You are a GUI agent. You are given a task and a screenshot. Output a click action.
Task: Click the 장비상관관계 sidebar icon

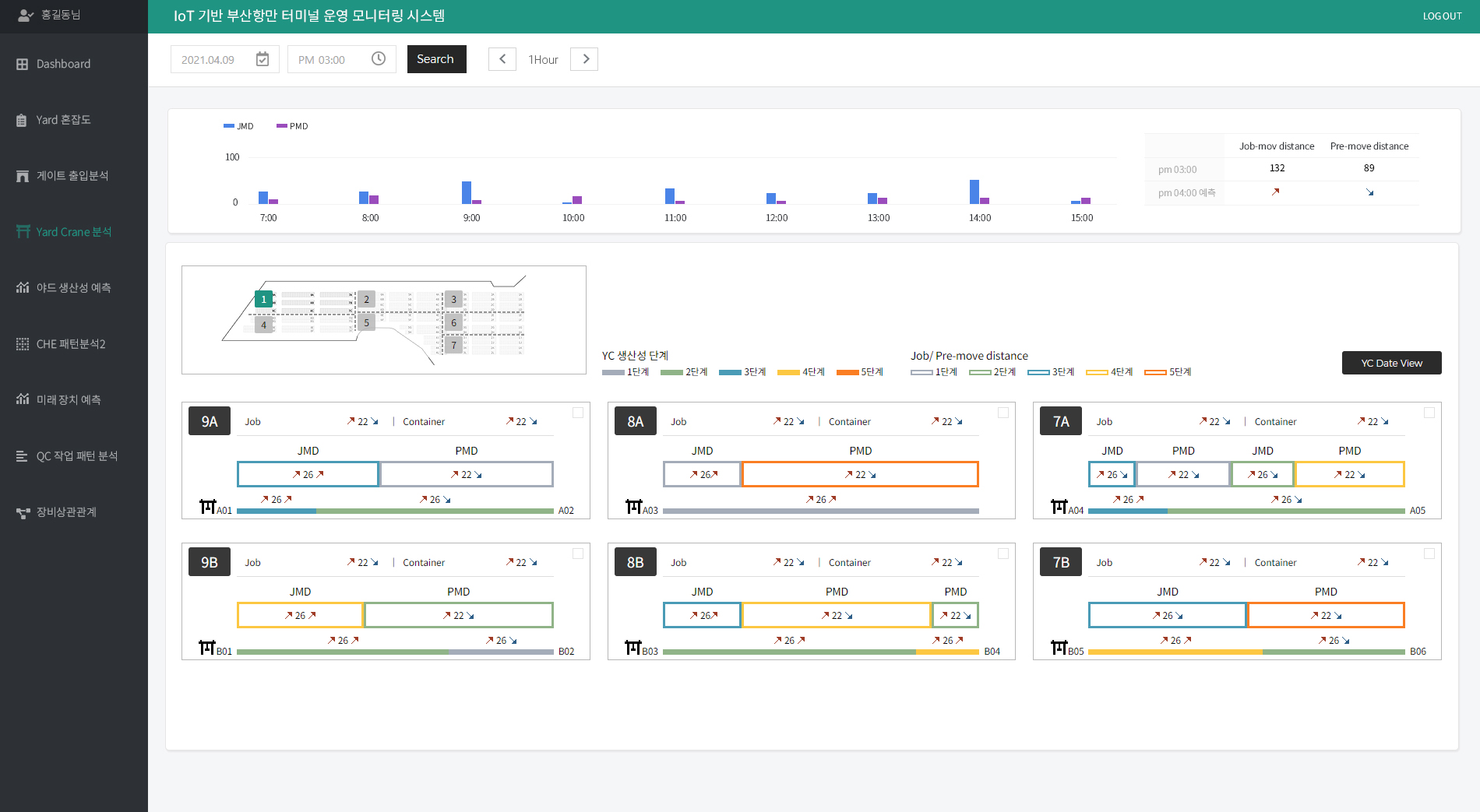coord(23,512)
